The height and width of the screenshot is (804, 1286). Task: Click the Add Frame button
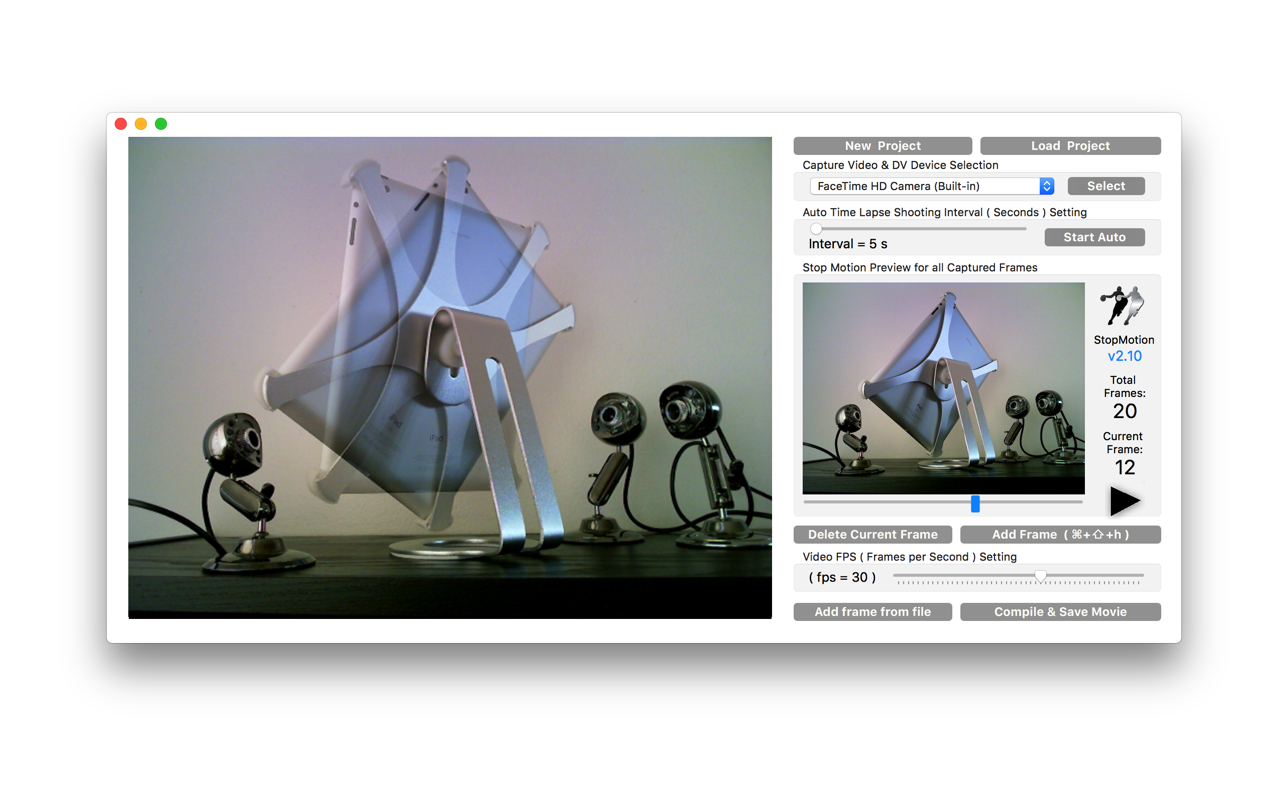coord(1060,534)
